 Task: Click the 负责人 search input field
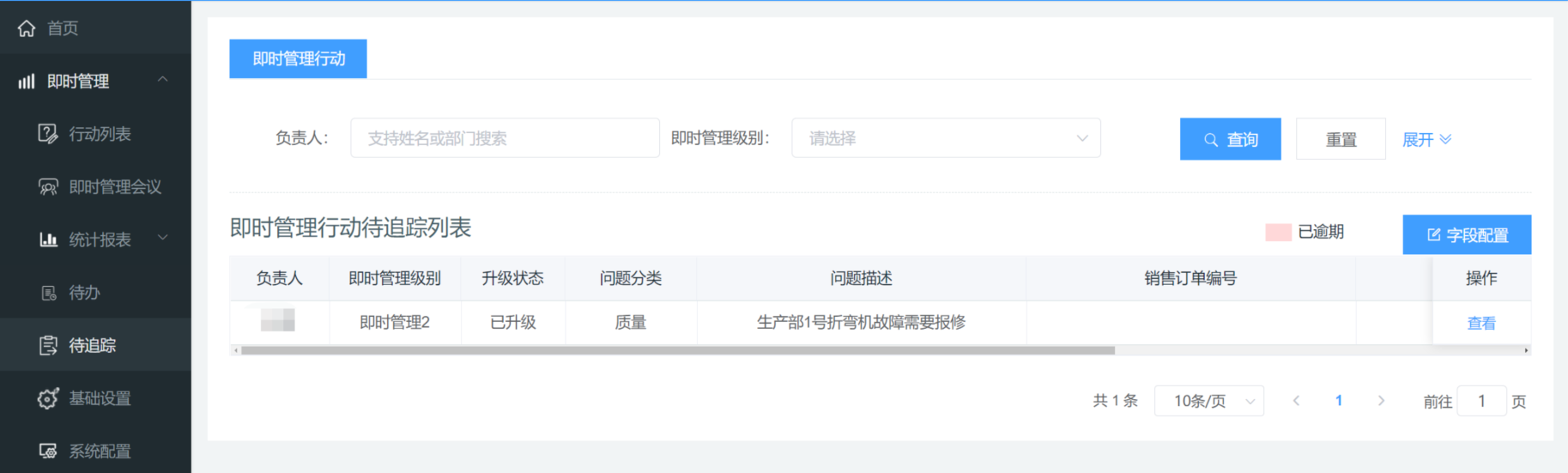pos(505,138)
